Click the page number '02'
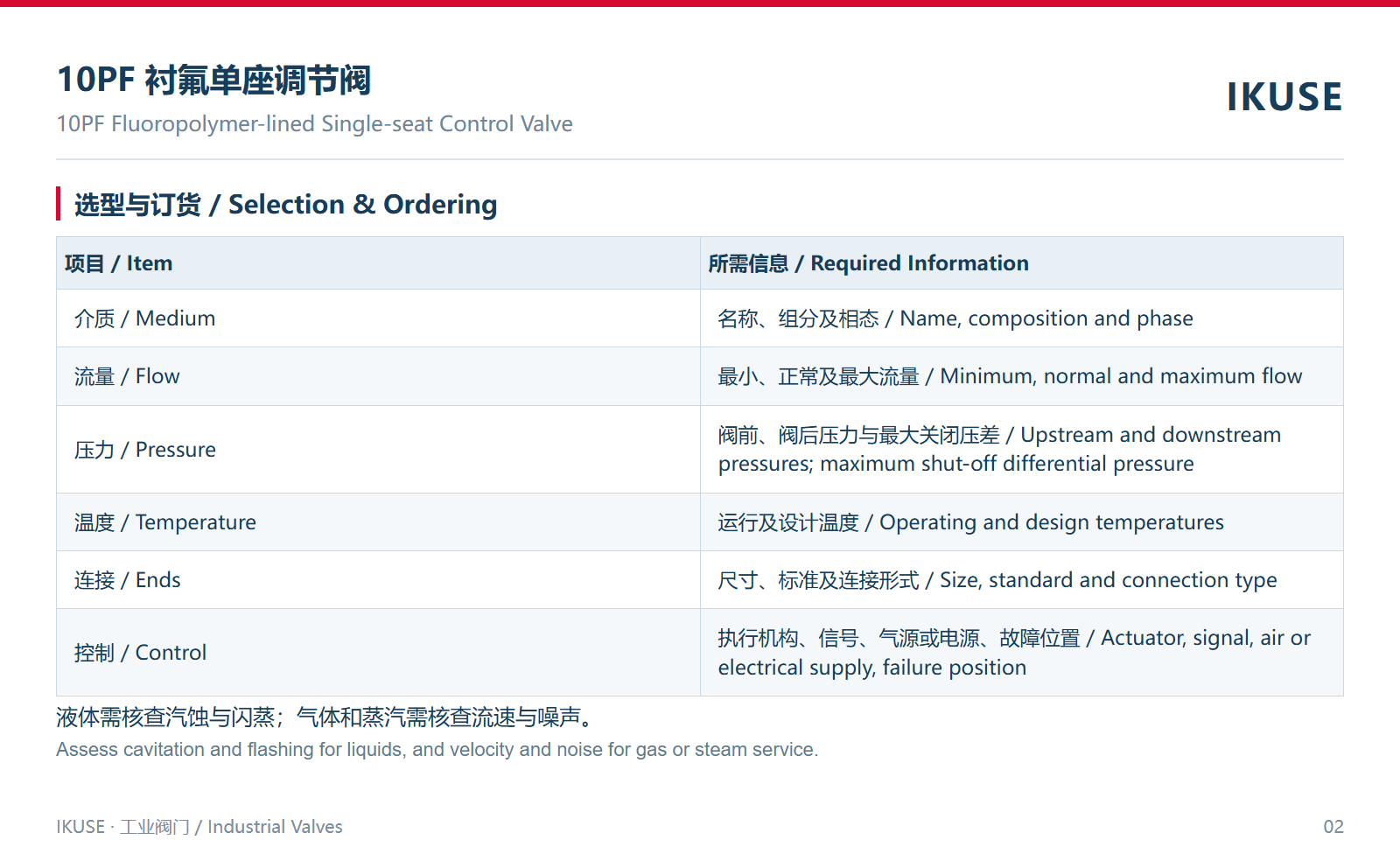Image resolution: width=1400 pixels, height=861 pixels. click(1333, 827)
